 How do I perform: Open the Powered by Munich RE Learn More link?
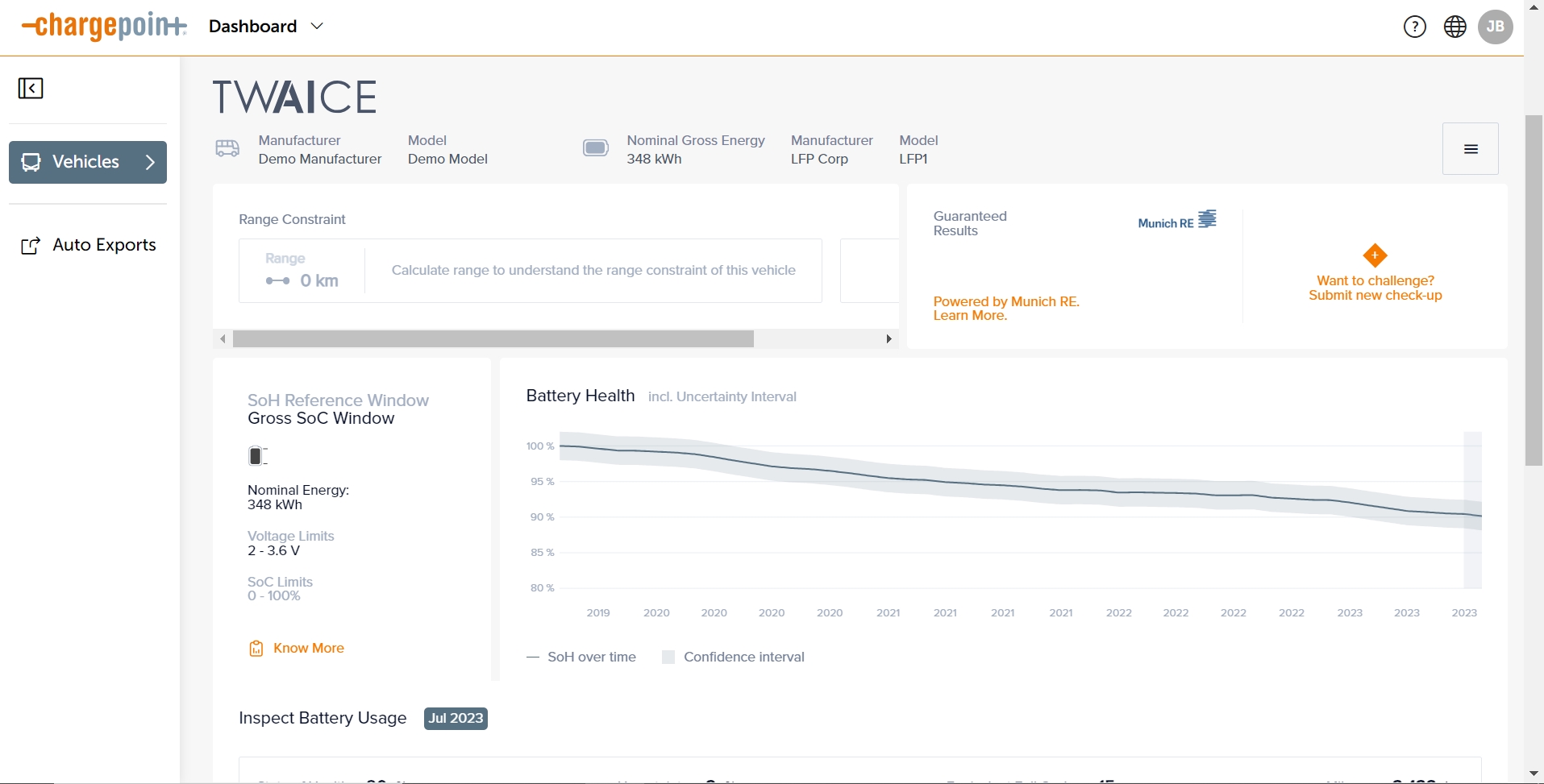(x=1006, y=309)
